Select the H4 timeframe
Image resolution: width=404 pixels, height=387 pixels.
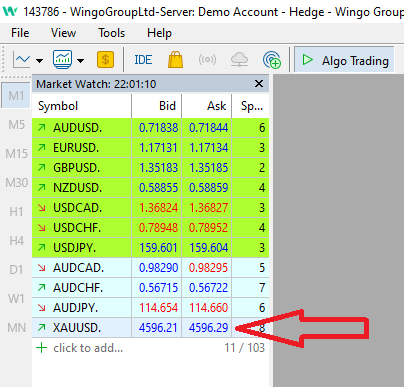[16, 241]
